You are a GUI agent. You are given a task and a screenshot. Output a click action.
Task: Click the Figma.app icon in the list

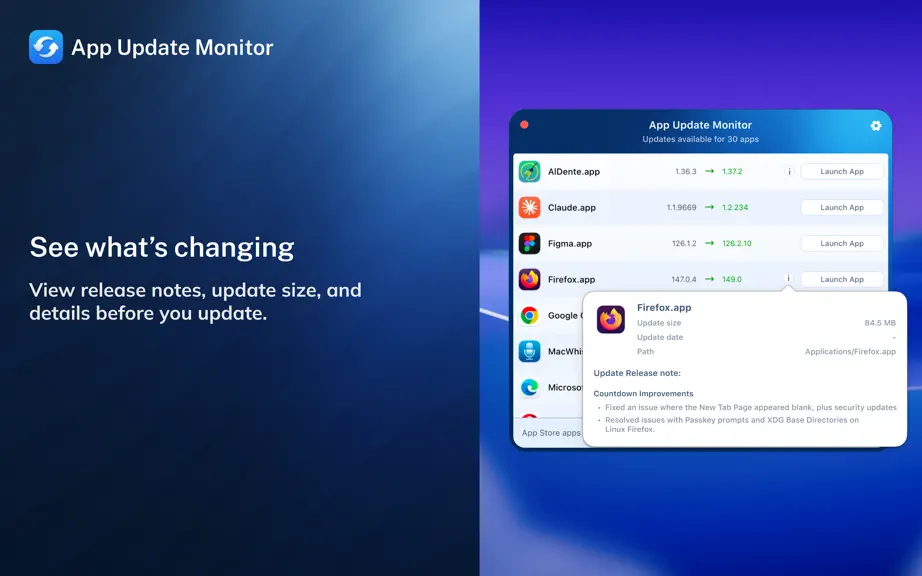coord(529,243)
